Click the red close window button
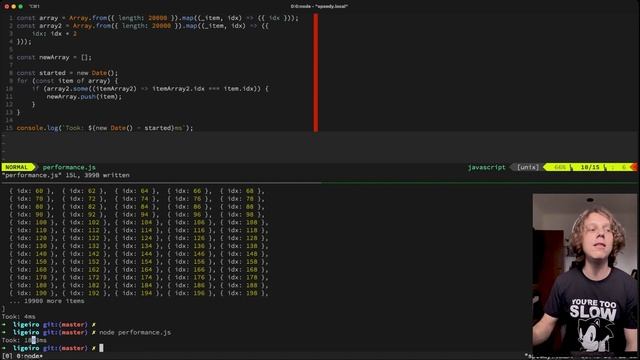Viewport: 640px width, 360px height. (x=7, y=7)
